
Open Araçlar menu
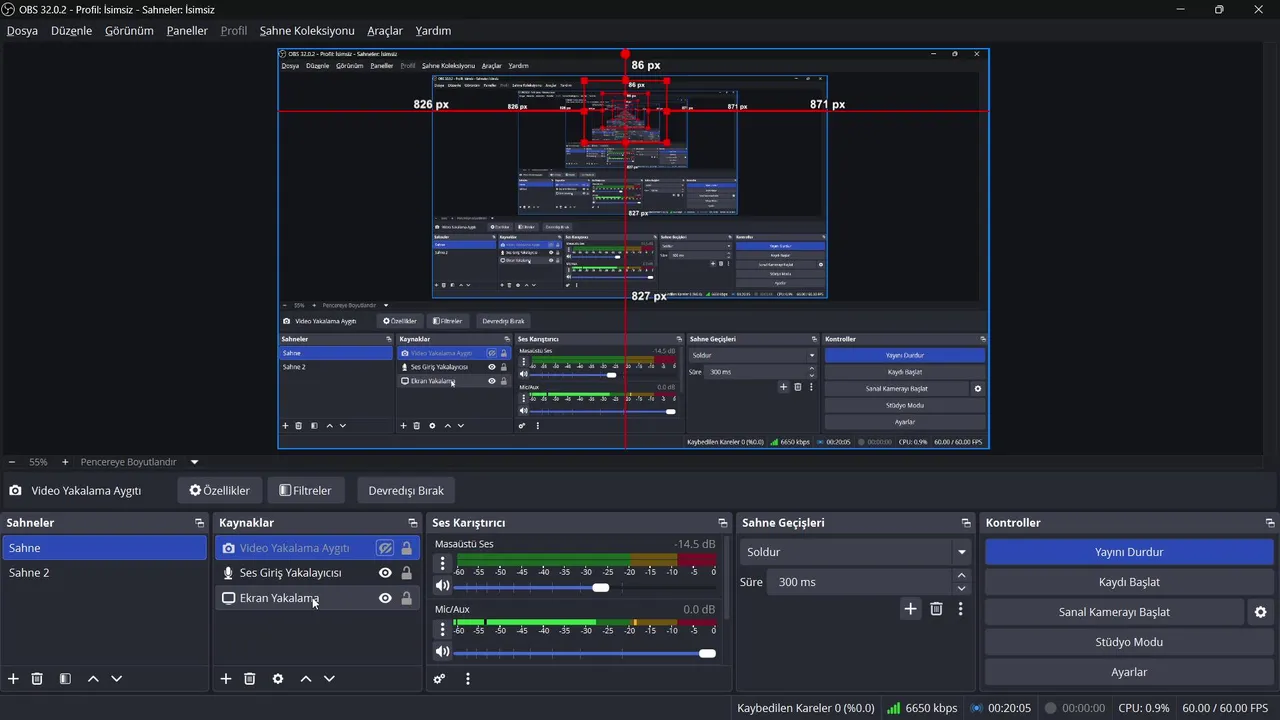click(x=385, y=31)
